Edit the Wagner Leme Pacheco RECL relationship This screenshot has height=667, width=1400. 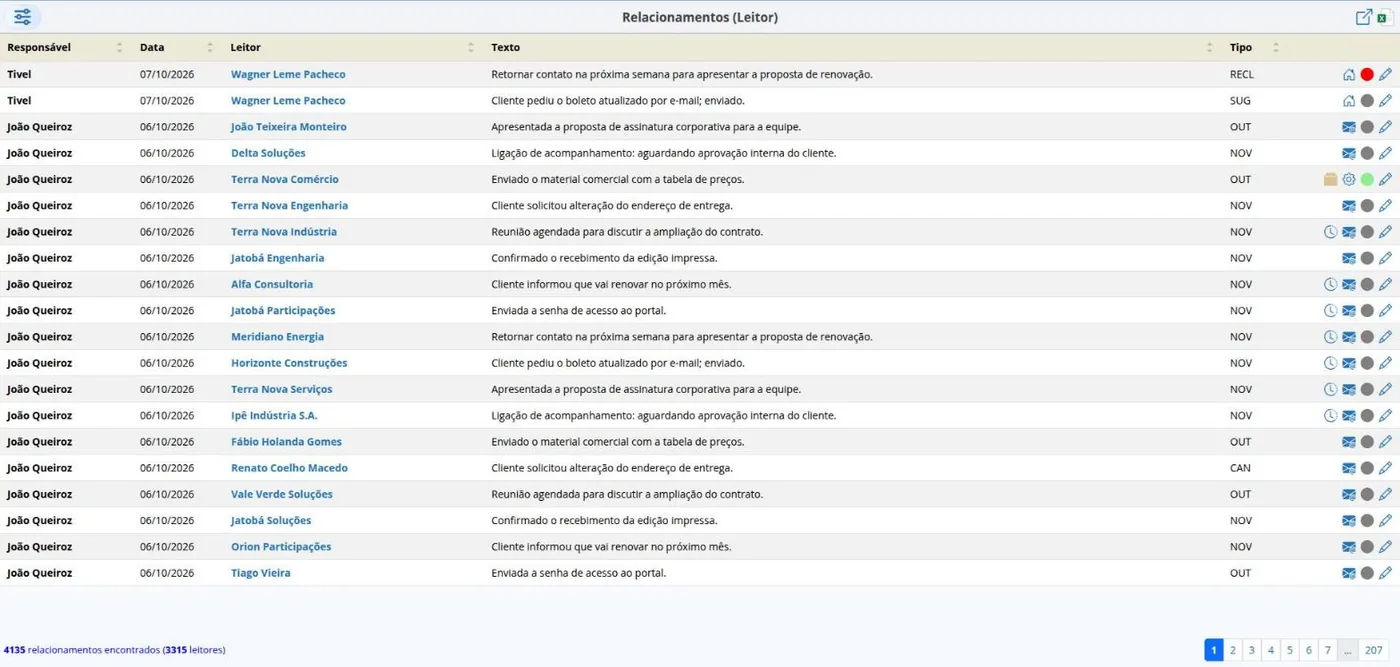1385,74
